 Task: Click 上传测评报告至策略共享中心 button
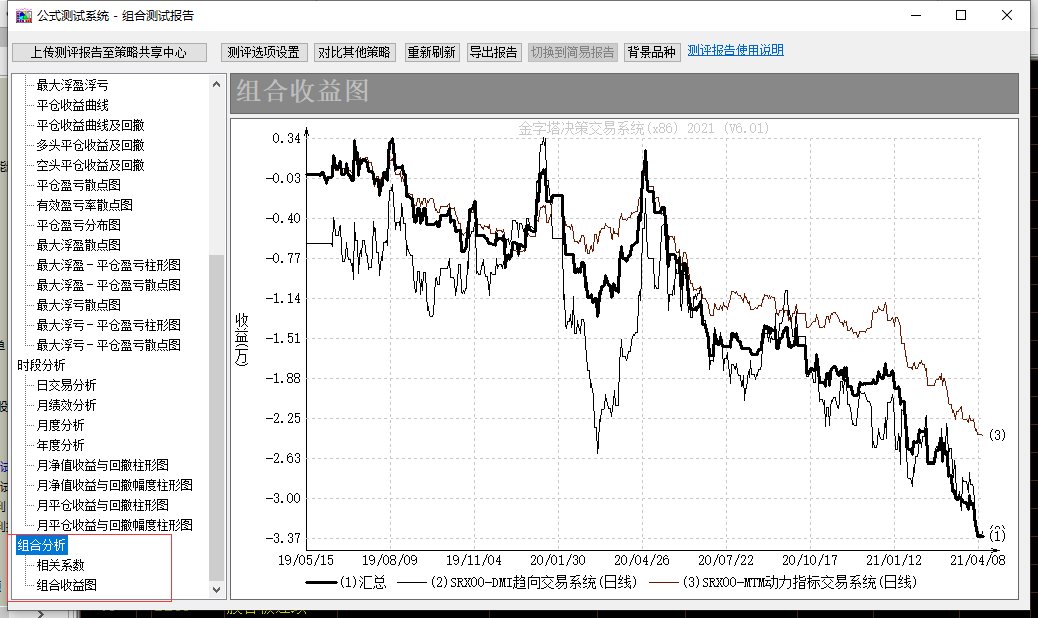pyautogui.click(x=109, y=52)
